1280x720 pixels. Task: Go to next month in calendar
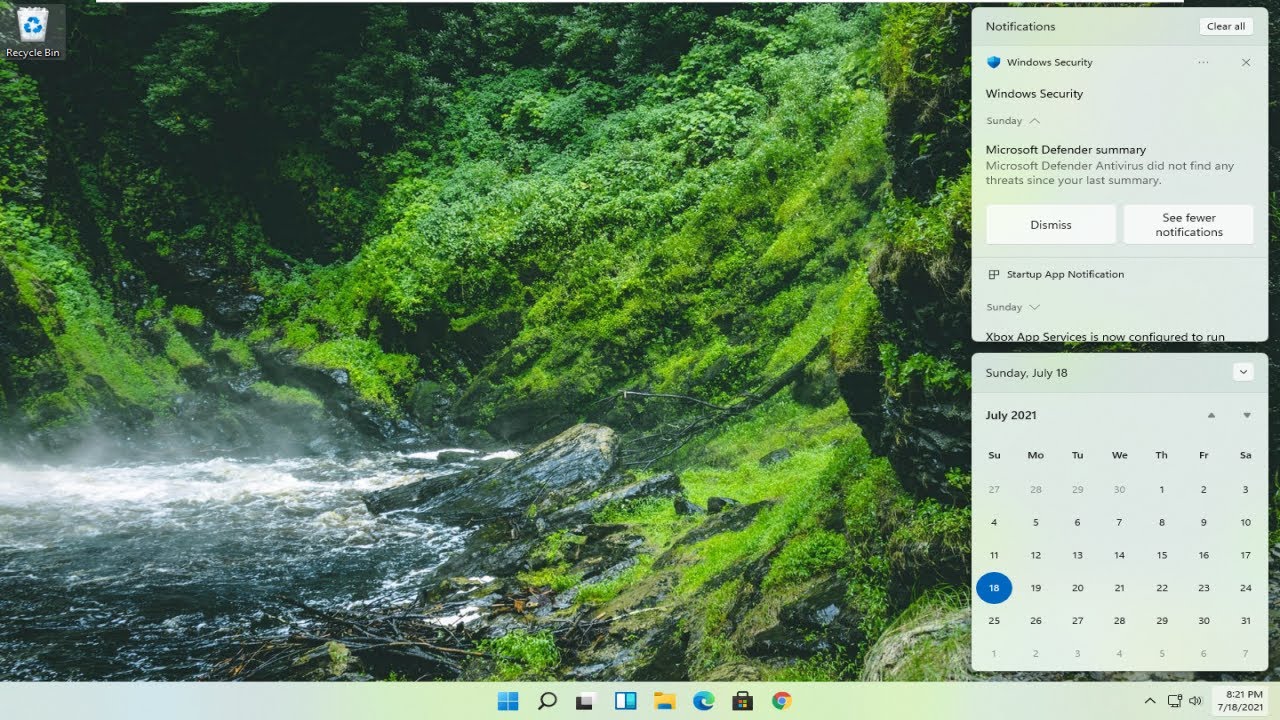1247,415
